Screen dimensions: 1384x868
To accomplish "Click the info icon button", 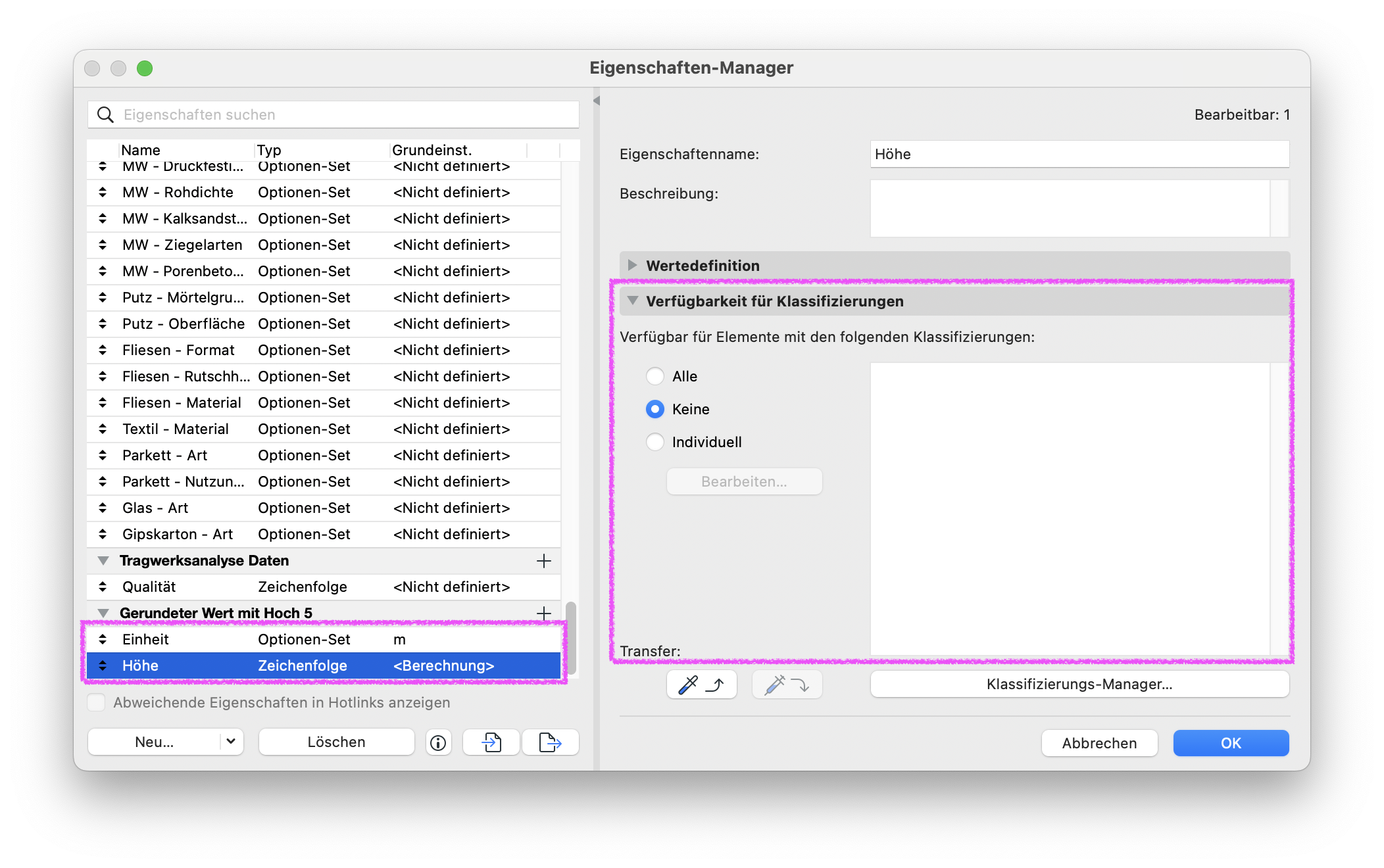I will click(x=438, y=742).
